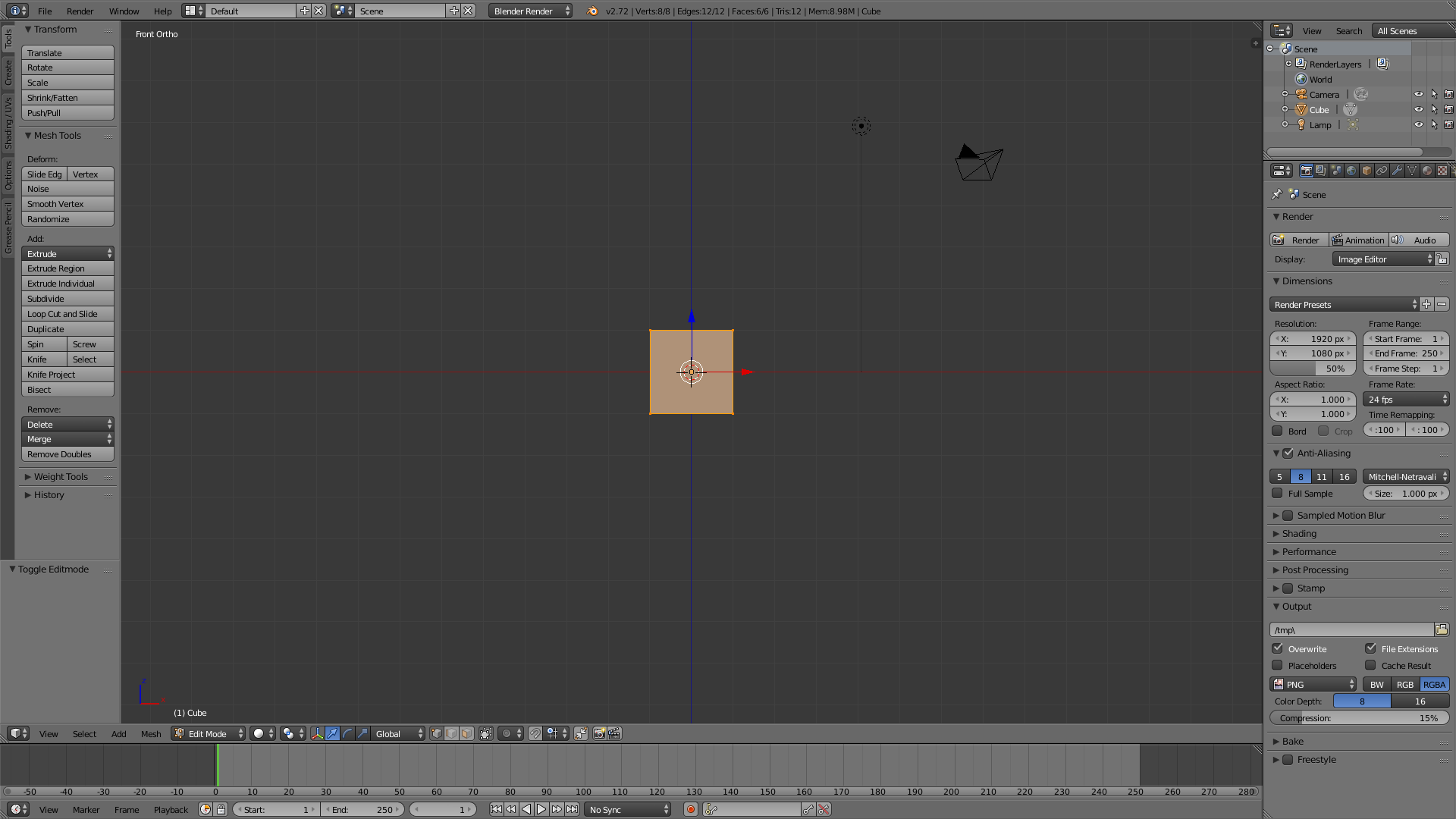Click the Compression slider

tap(1359, 717)
